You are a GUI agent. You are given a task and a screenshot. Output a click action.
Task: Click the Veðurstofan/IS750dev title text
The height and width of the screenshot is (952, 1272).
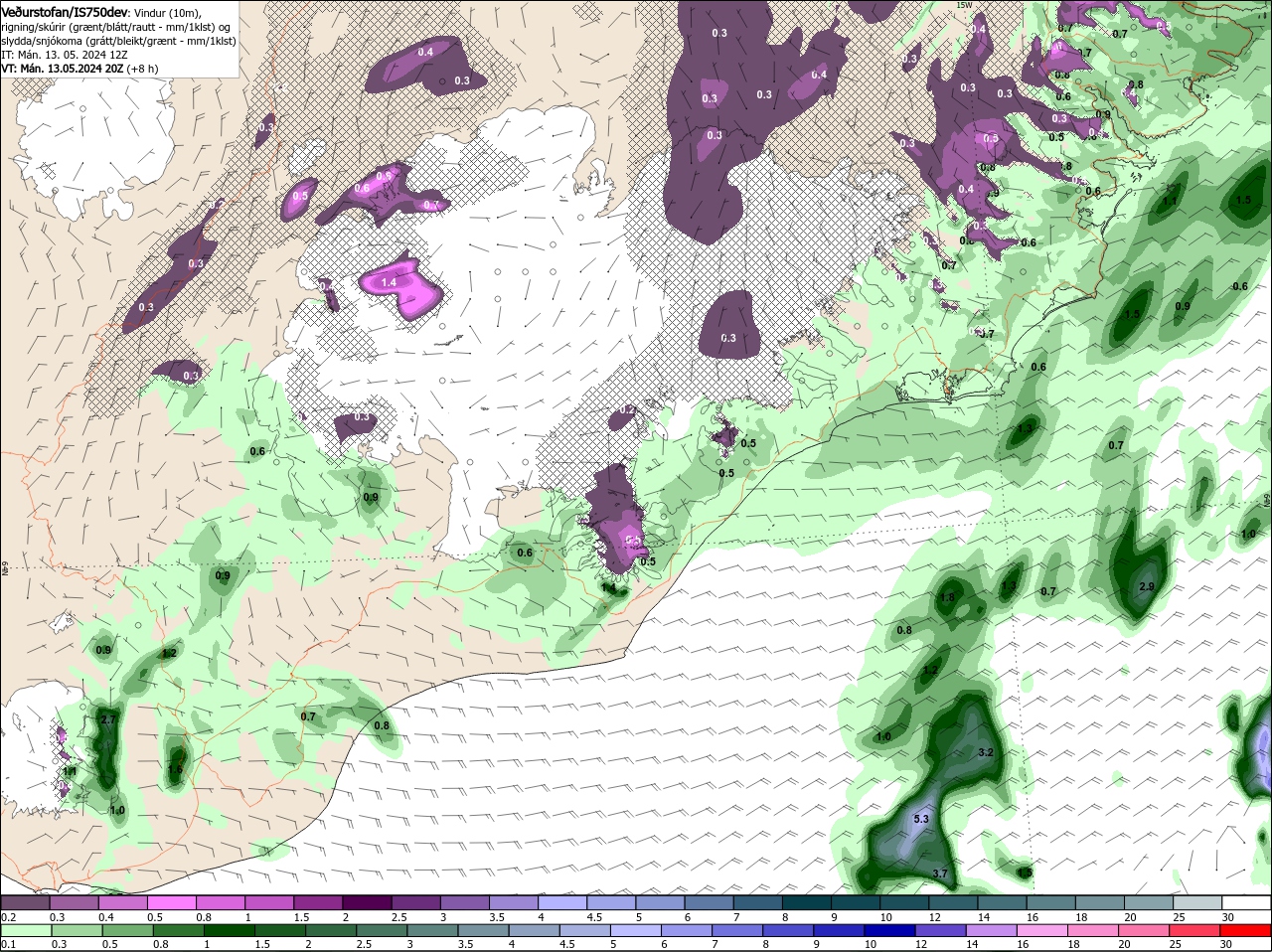65,12
